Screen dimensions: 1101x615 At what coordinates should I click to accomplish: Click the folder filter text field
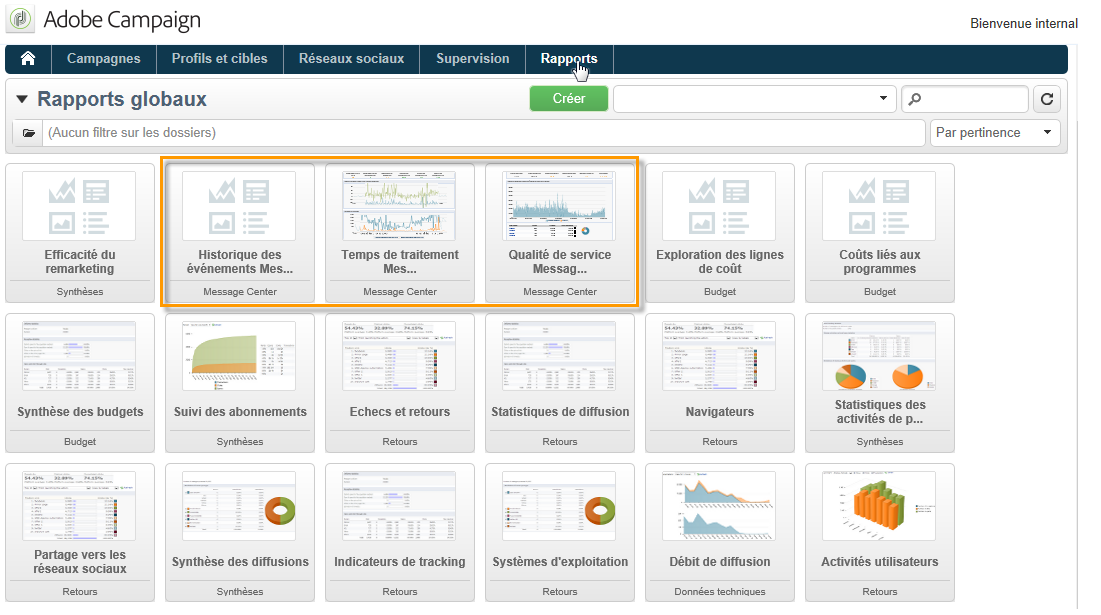(484, 133)
